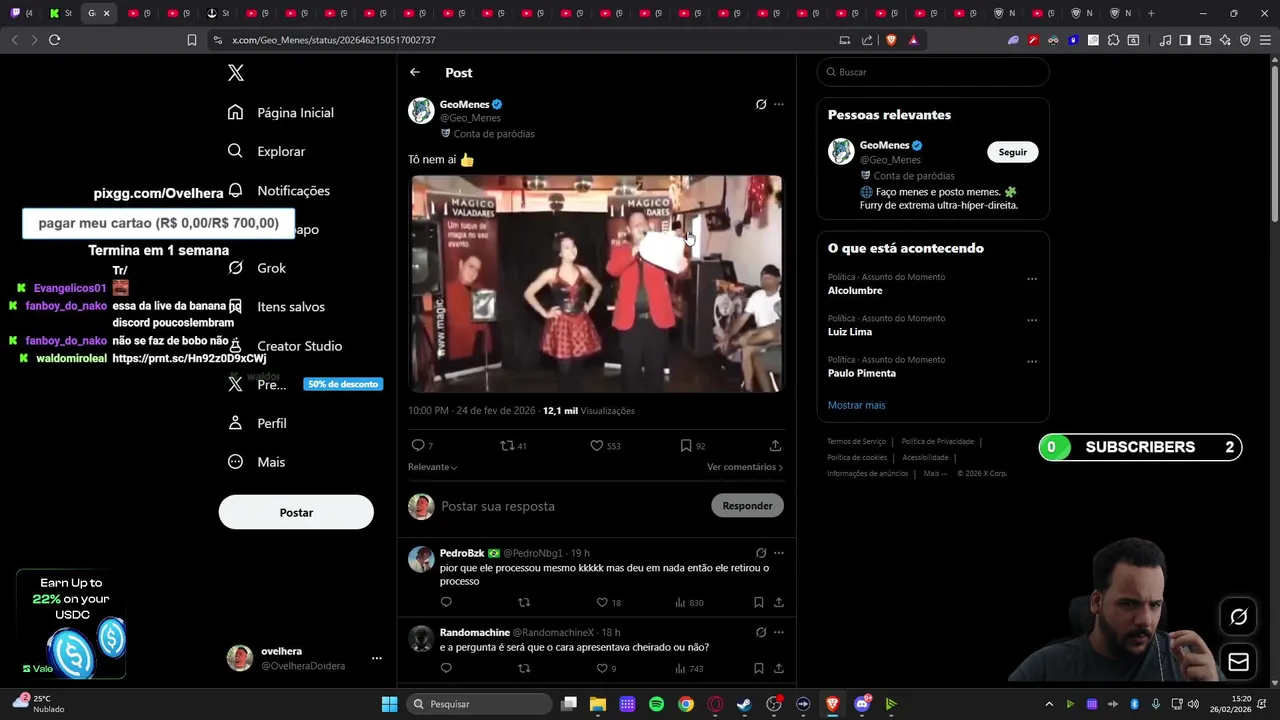Click the Responder button
This screenshot has width=1280, height=720.
pyautogui.click(x=747, y=505)
